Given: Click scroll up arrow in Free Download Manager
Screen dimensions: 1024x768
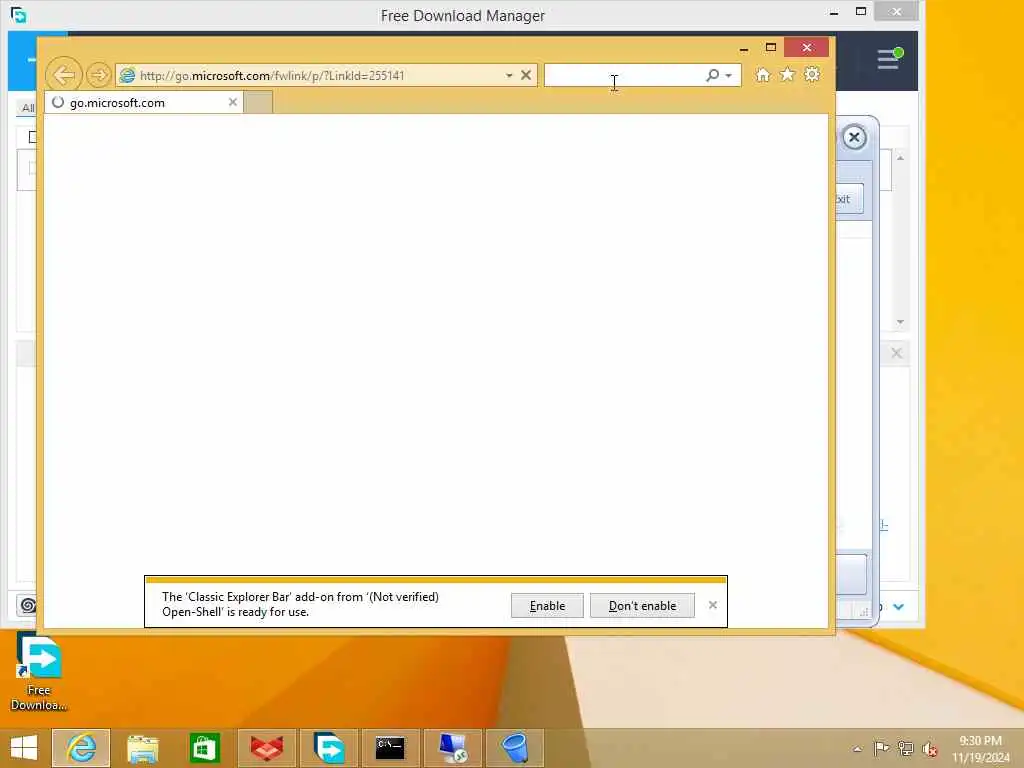Looking at the screenshot, I should tap(901, 158).
